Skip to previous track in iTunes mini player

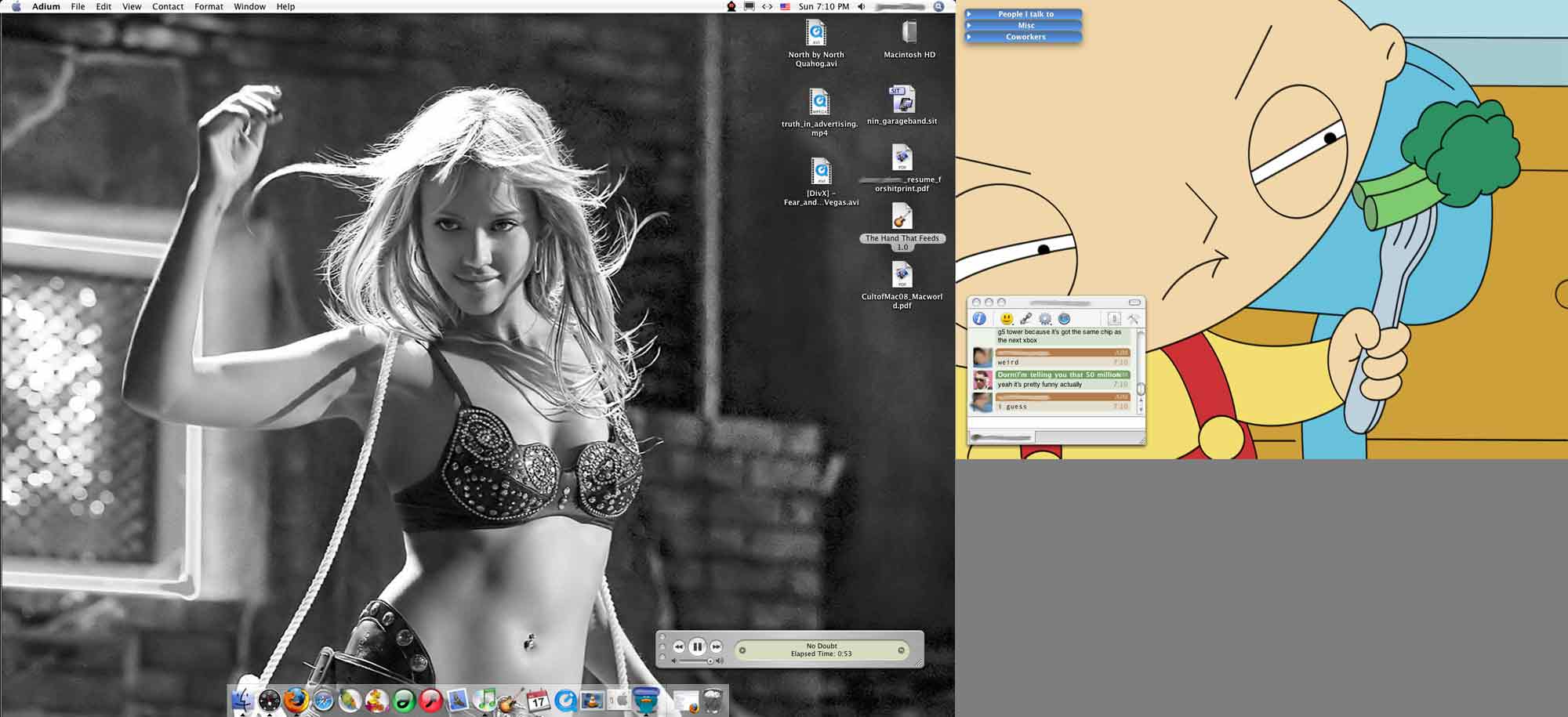[x=679, y=646]
